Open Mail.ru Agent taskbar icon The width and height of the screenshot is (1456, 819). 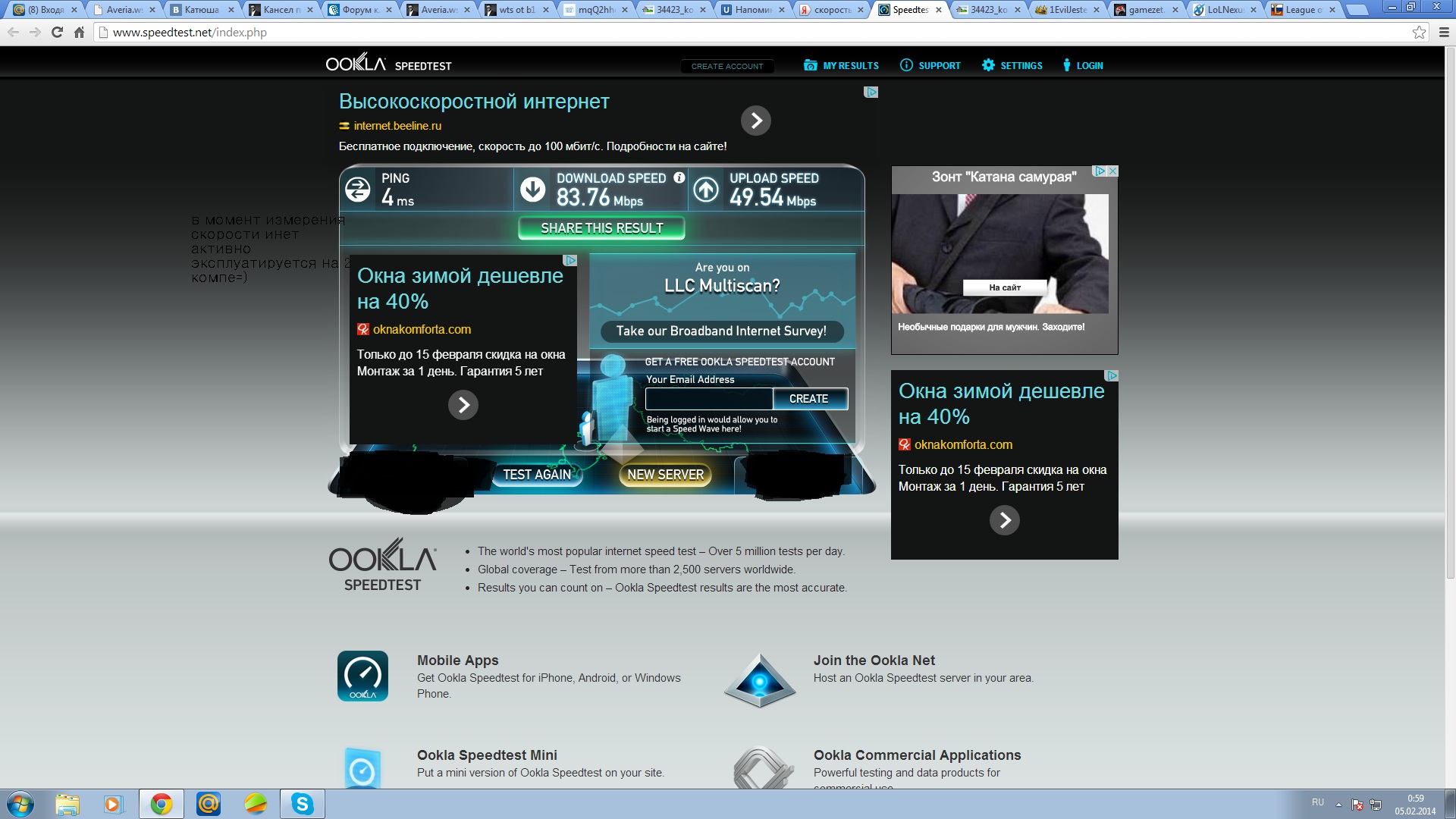coord(209,804)
